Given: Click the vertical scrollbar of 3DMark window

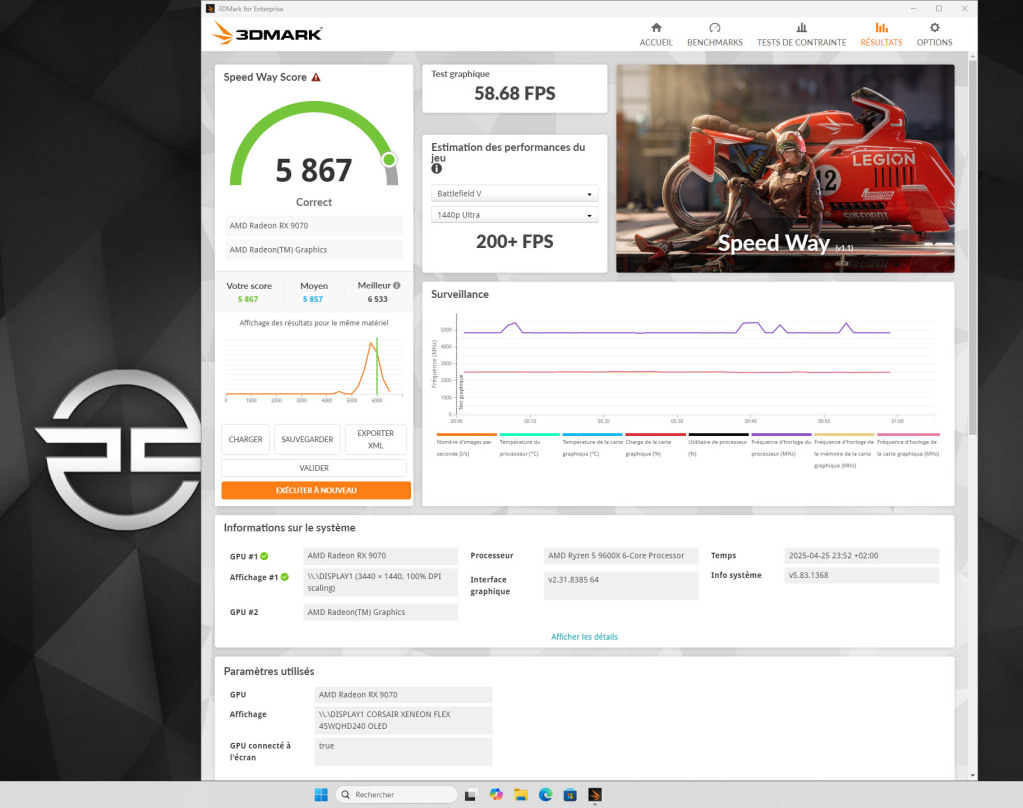Looking at the screenshot, I should tap(972, 248).
